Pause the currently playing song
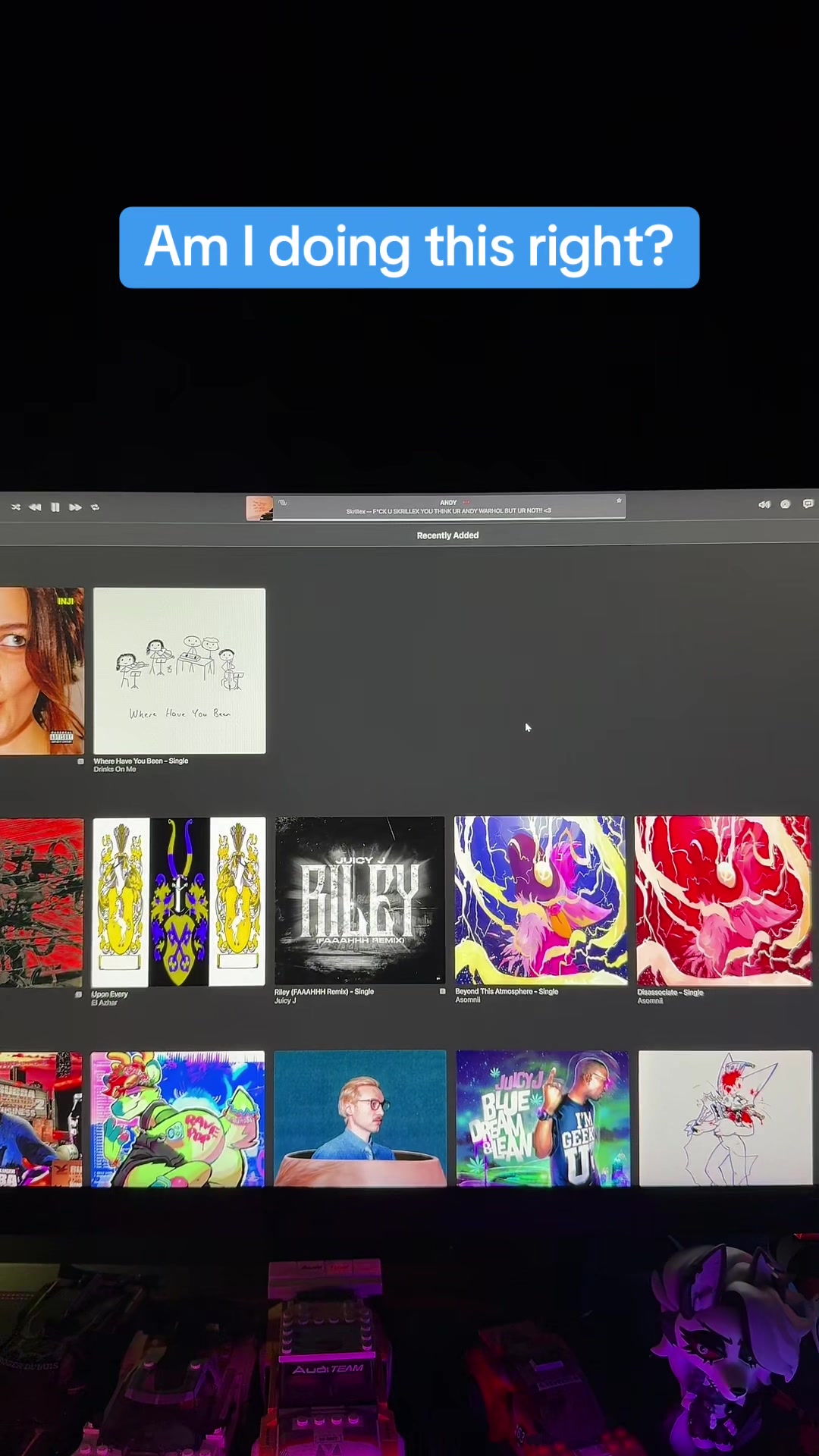819x1456 pixels. (x=55, y=507)
